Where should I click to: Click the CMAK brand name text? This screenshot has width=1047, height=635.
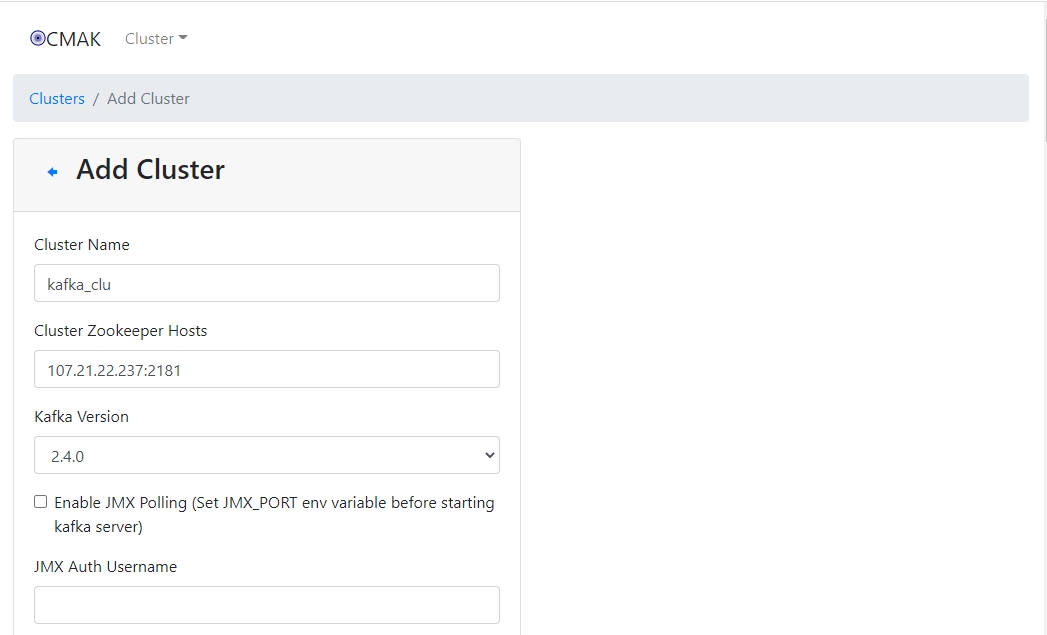pyautogui.click(x=74, y=39)
